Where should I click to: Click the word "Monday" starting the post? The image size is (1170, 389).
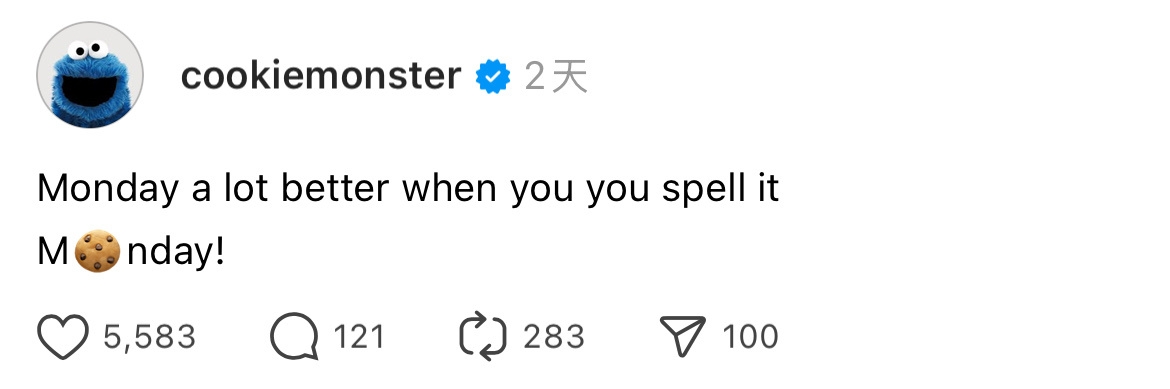(x=107, y=190)
